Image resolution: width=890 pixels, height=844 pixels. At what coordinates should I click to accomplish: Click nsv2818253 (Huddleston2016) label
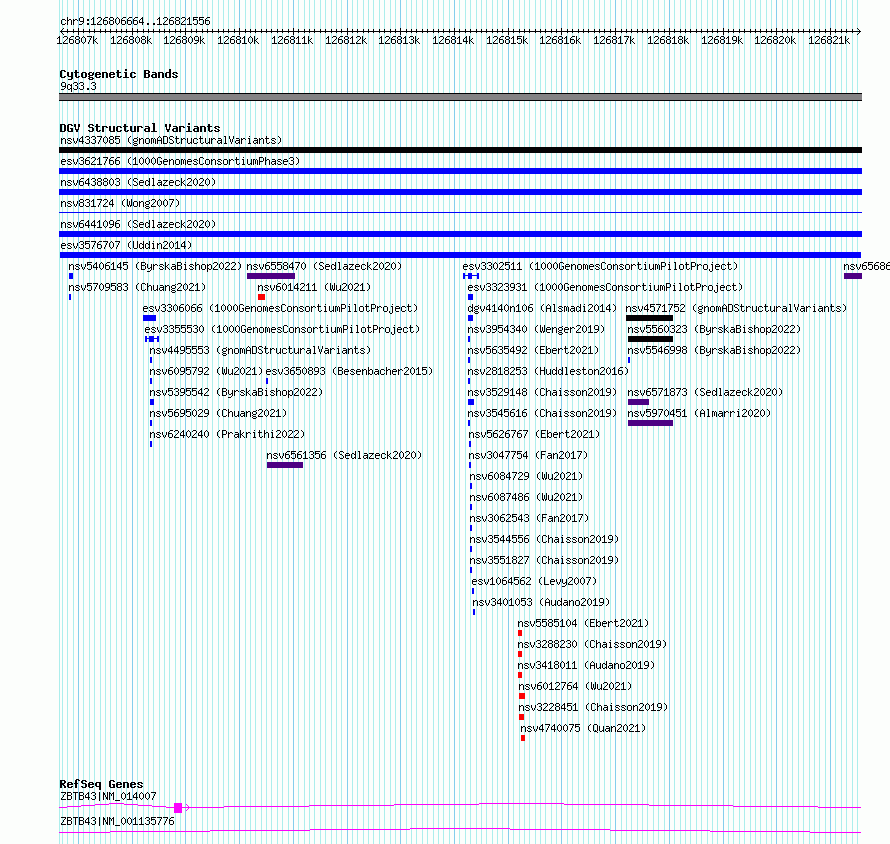[548, 371]
